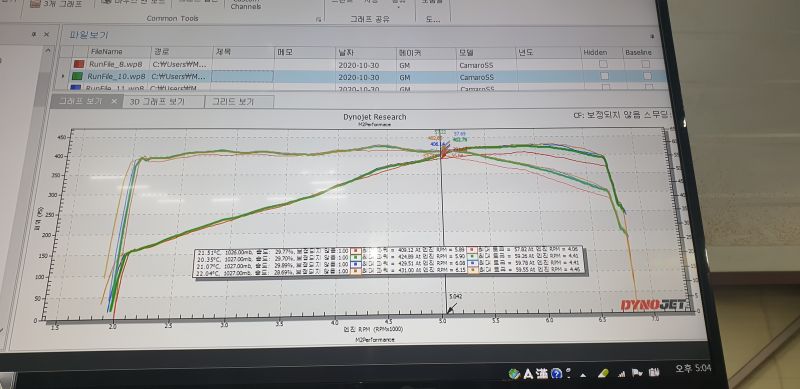The image size is (800, 389).
Task: Switch to the 그리드 보기 tab
Action: coord(233,102)
